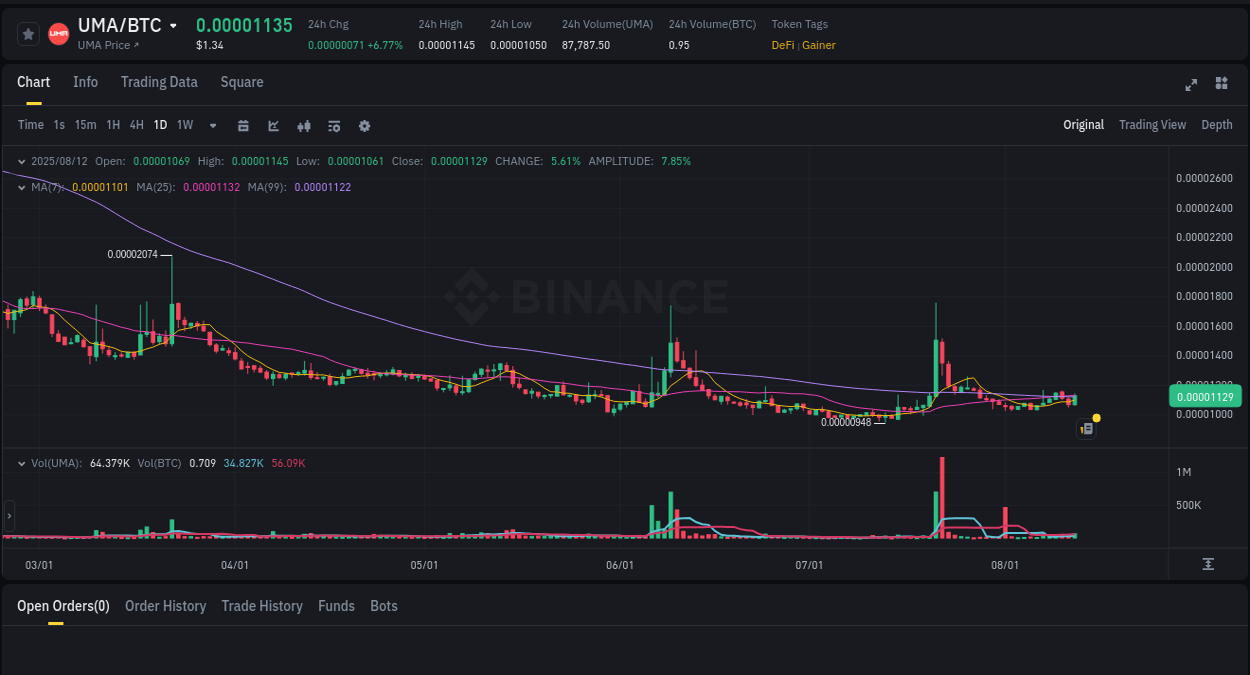Switch to the Trading Data tab
This screenshot has width=1250, height=675.
159,82
